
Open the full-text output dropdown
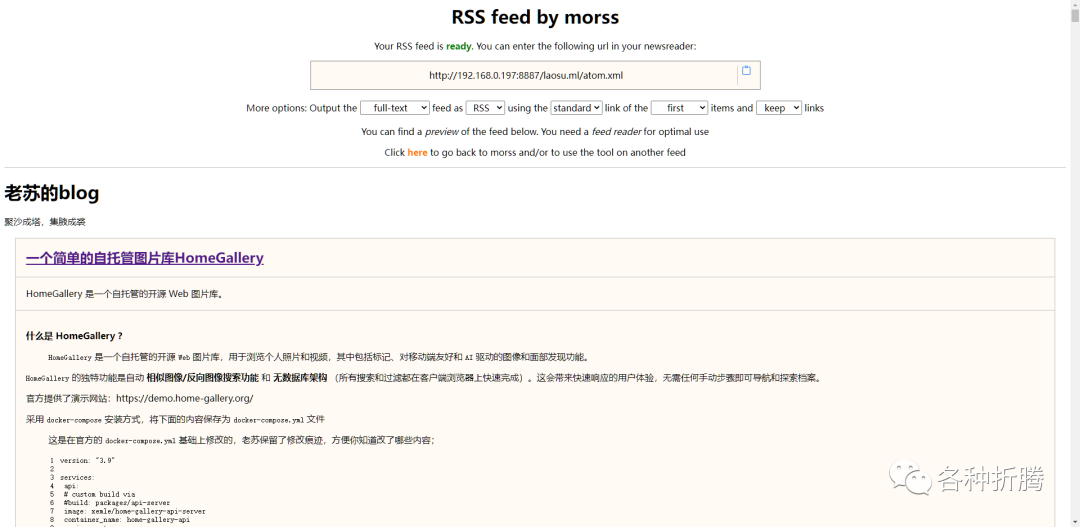click(395, 108)
